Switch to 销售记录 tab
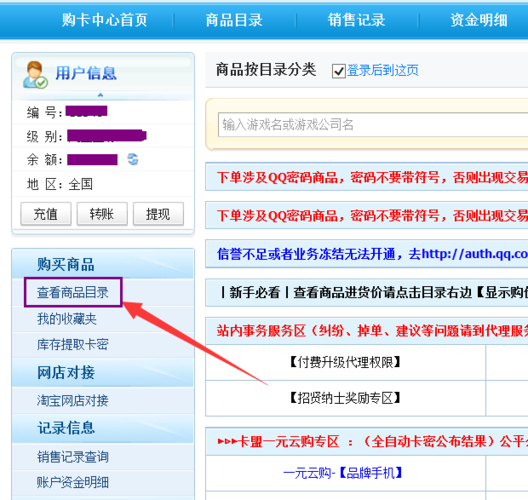 pyautogui.click(x=357, y=20)
